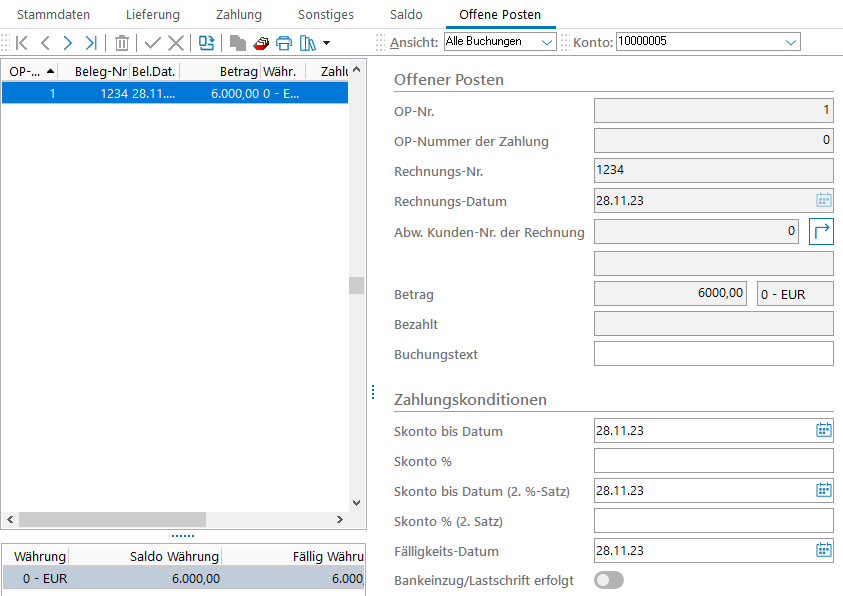
Task: Sort by Beleg-Nr column header
Action: [x=100, y=71]
